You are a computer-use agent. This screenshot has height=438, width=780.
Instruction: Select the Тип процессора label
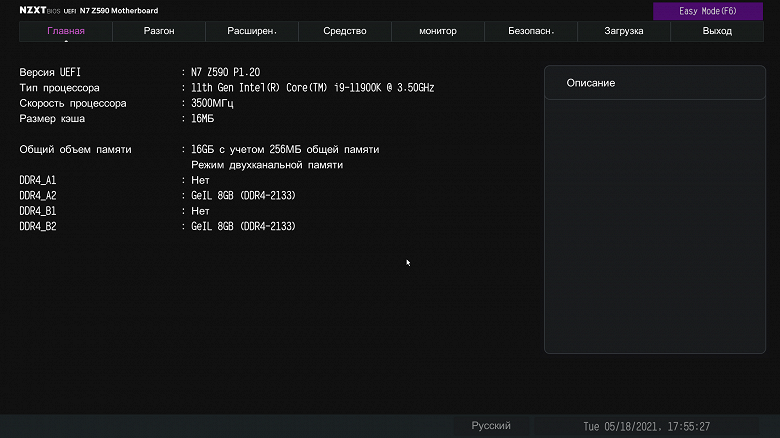[59, 88]
